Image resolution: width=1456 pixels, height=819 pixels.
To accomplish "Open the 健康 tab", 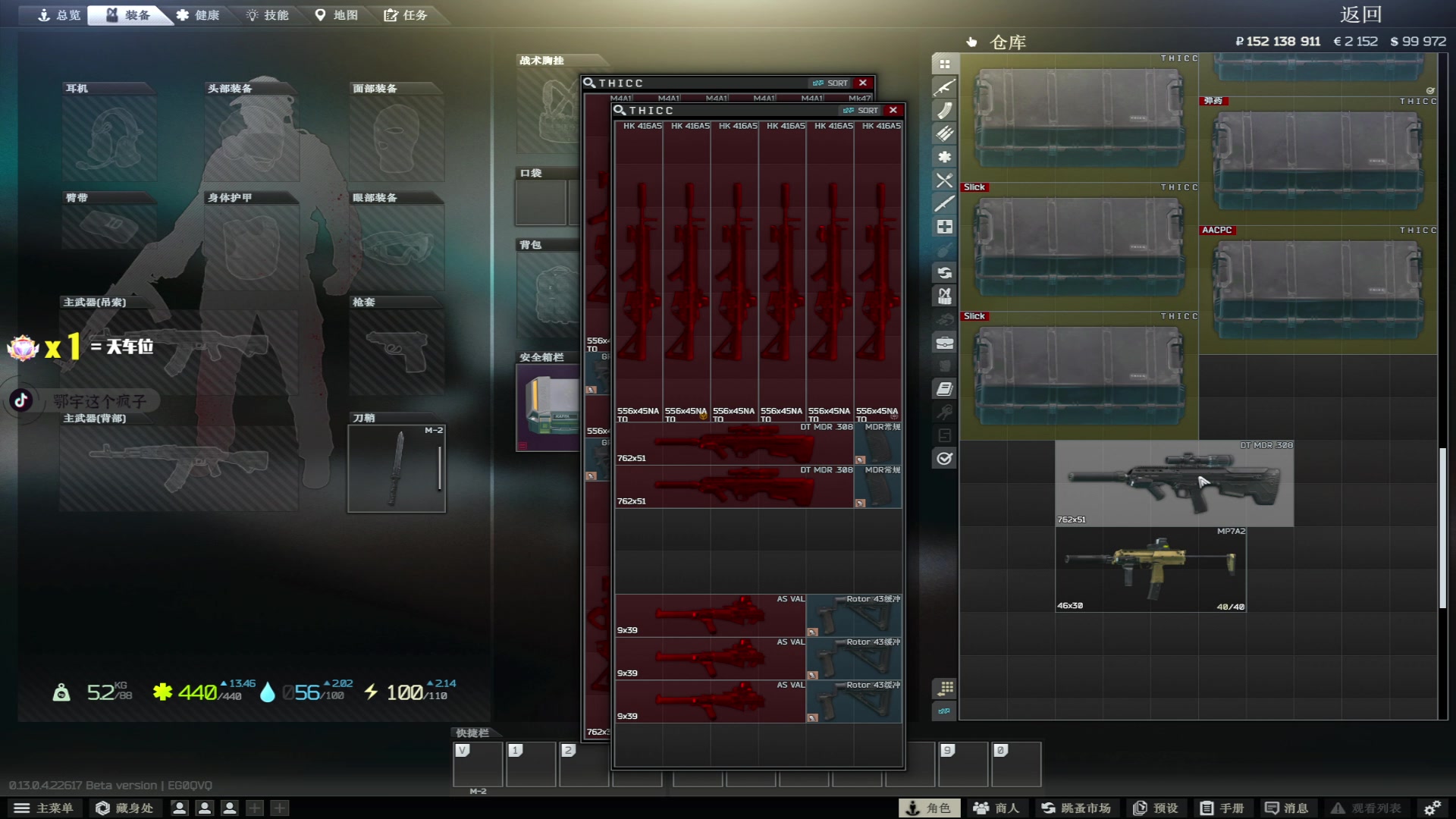I will pyautogui.click(x=198, y=15).
